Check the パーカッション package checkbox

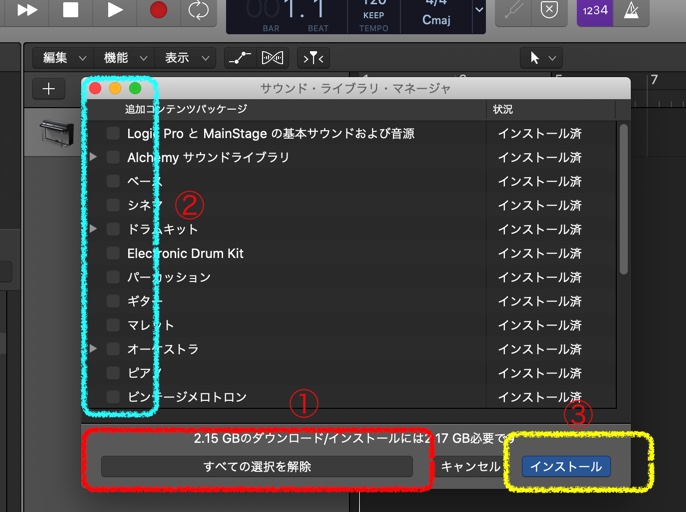113,277
